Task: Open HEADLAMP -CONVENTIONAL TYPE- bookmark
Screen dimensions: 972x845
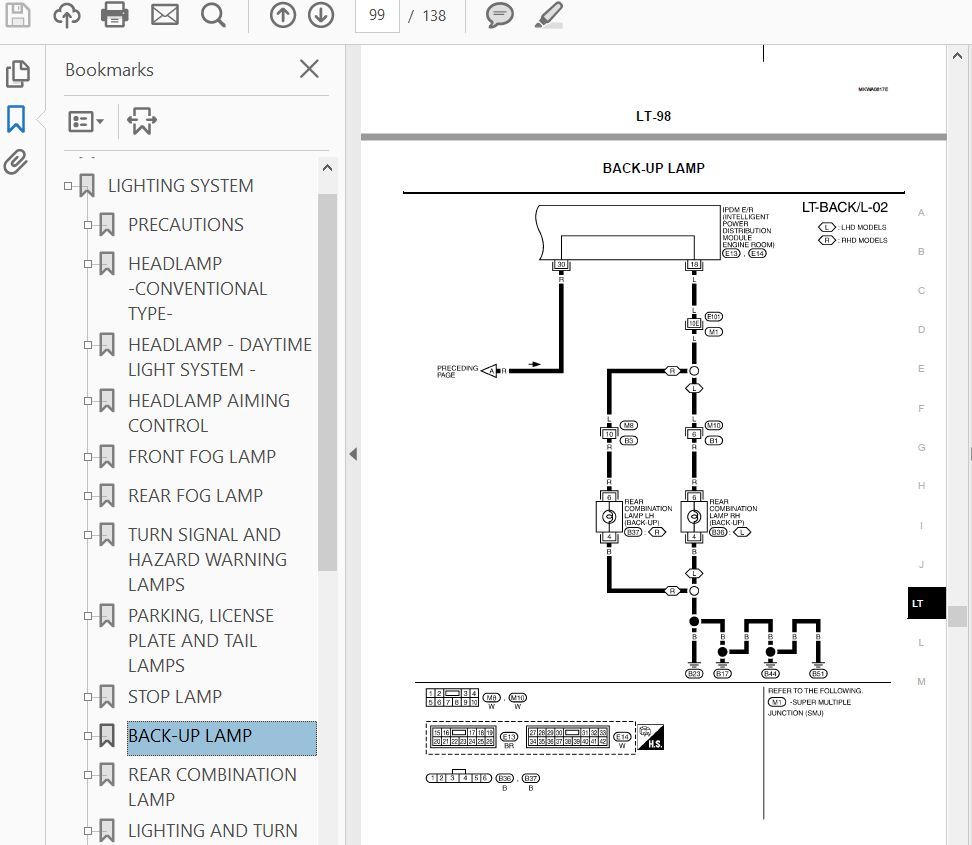Action: click(197, 288)
